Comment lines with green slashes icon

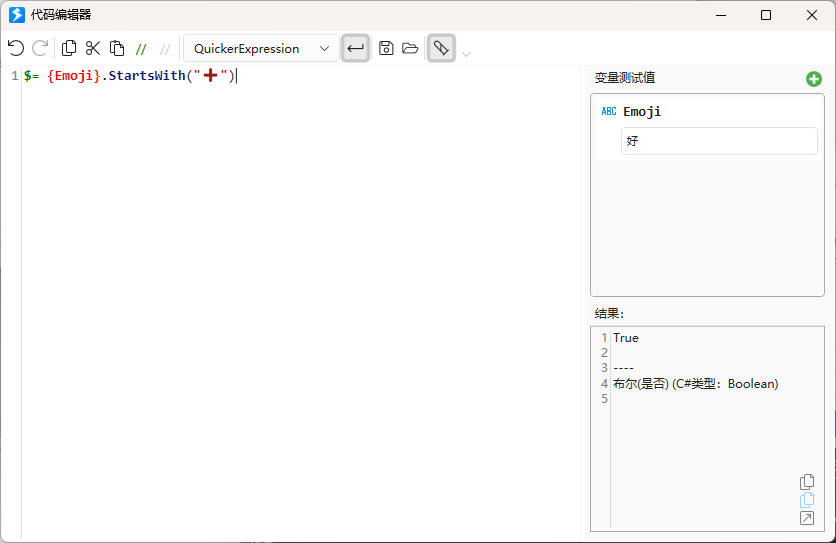coord(141,50)
